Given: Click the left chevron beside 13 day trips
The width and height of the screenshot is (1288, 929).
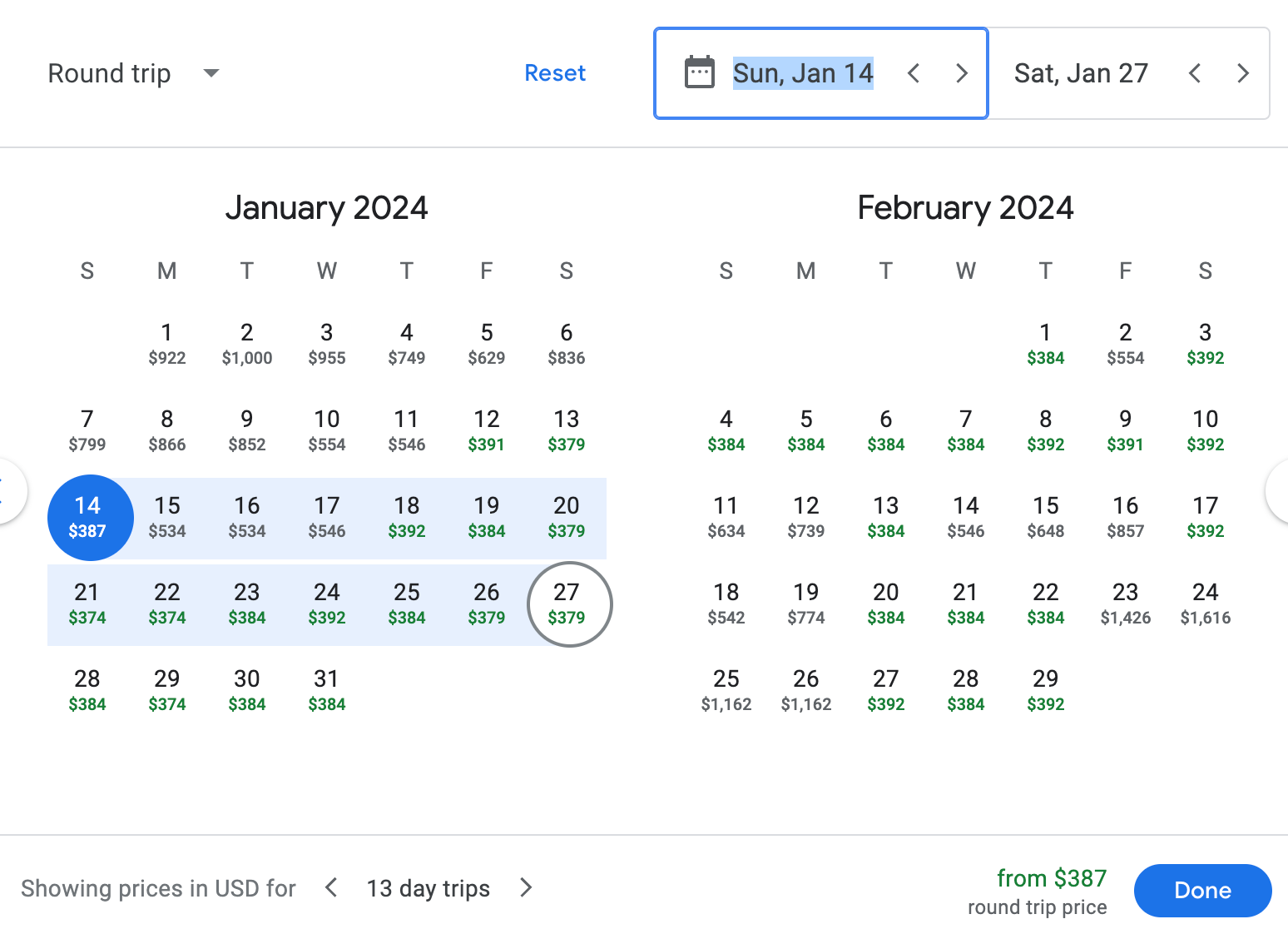Looking at the screenshot, I should coord(330,888).
